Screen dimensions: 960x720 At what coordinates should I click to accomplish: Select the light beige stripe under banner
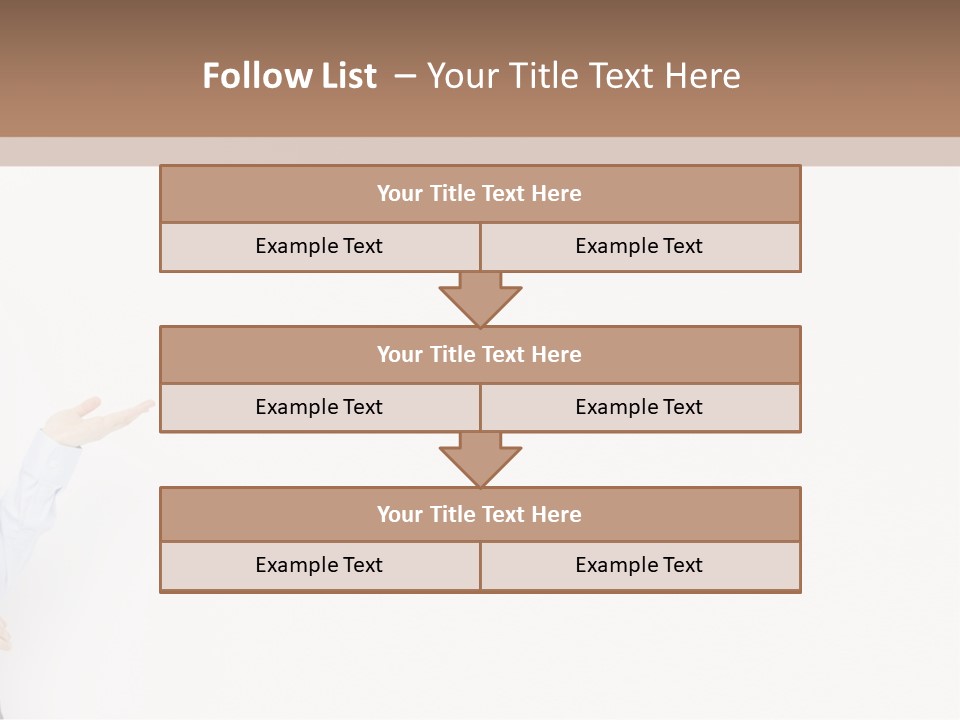[x=880, y=151]
